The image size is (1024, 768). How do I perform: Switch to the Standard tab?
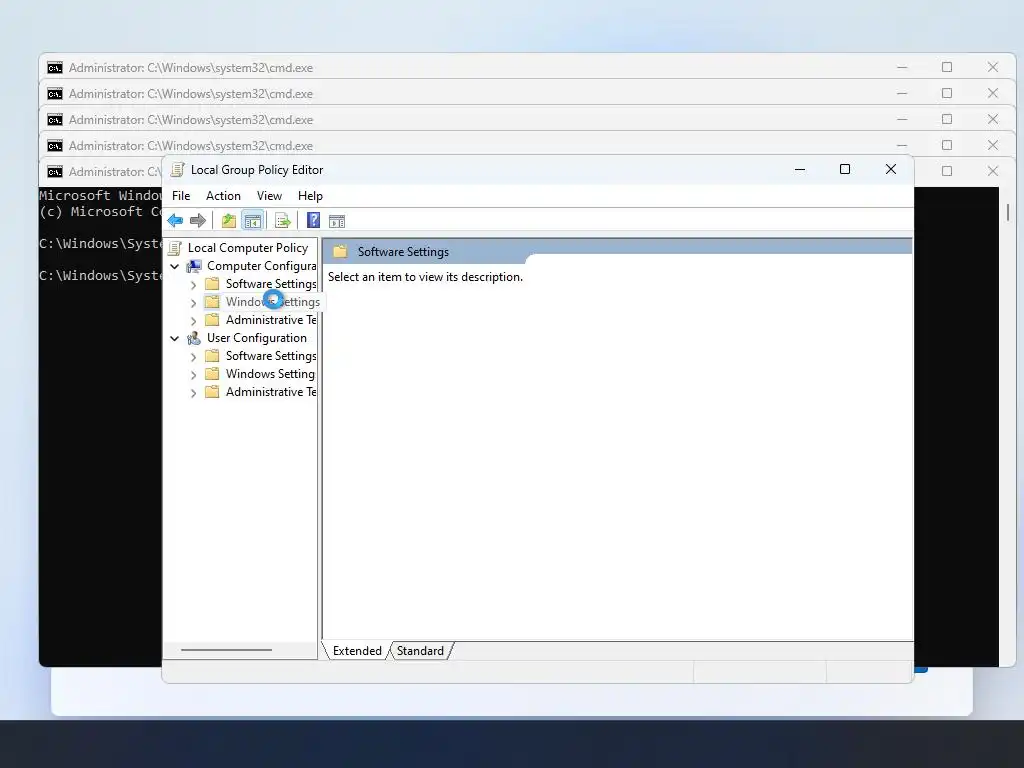pos(420,651)
